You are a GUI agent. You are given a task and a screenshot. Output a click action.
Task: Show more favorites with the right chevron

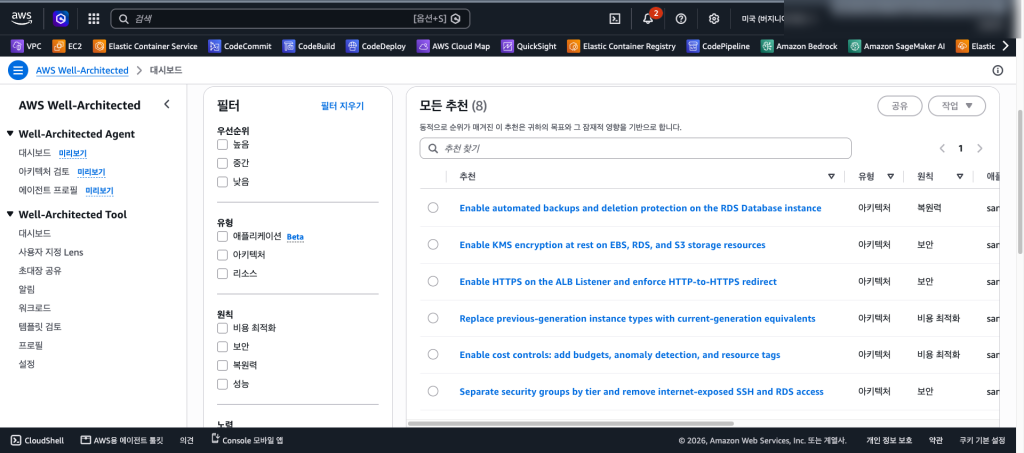(1006, 46)
